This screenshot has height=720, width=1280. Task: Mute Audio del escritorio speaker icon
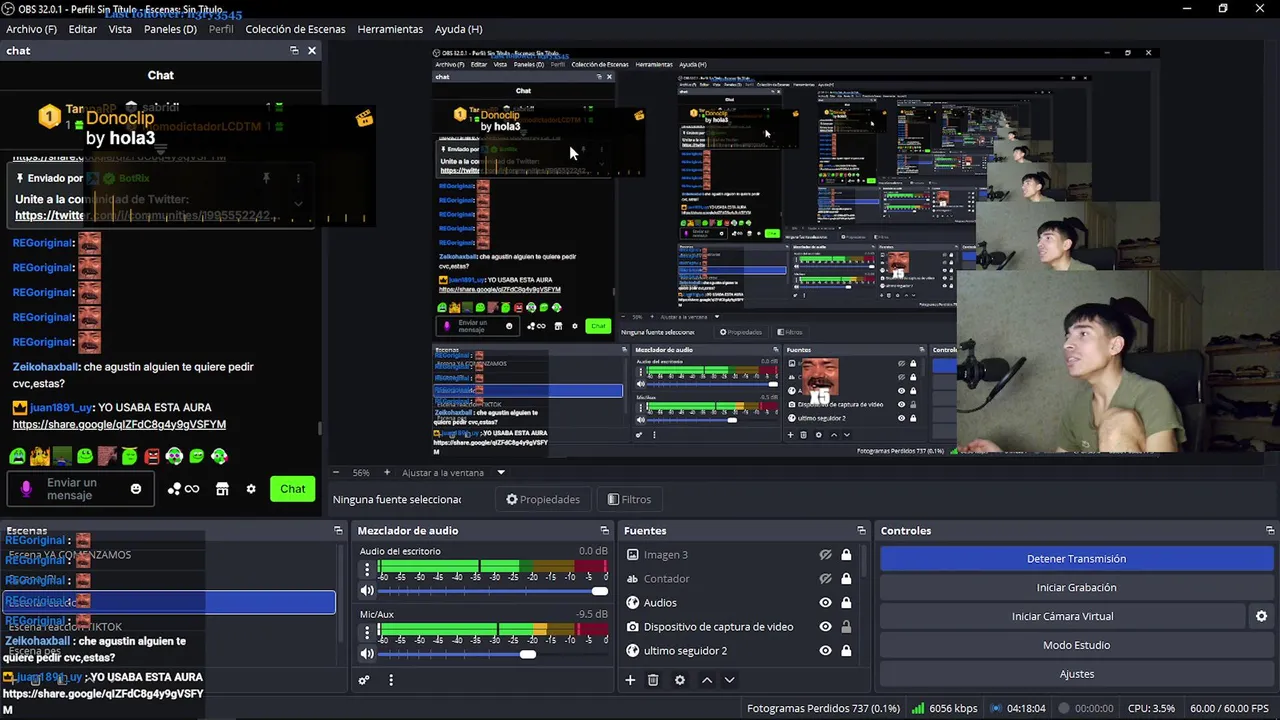click(367, 591)
